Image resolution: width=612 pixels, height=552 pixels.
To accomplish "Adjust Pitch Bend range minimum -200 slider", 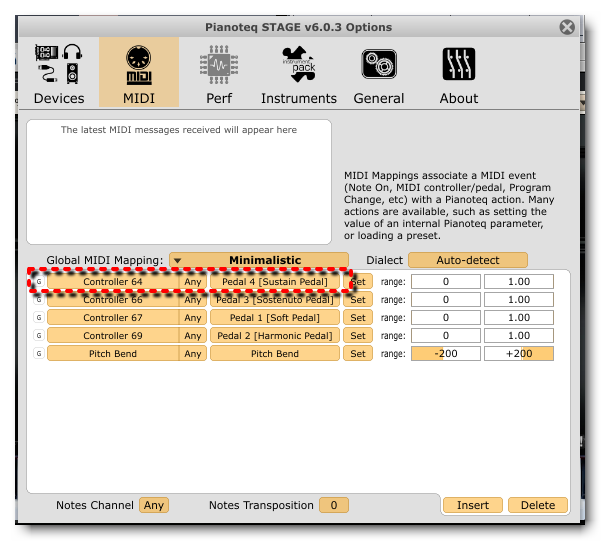I will (x=446, y=353).
